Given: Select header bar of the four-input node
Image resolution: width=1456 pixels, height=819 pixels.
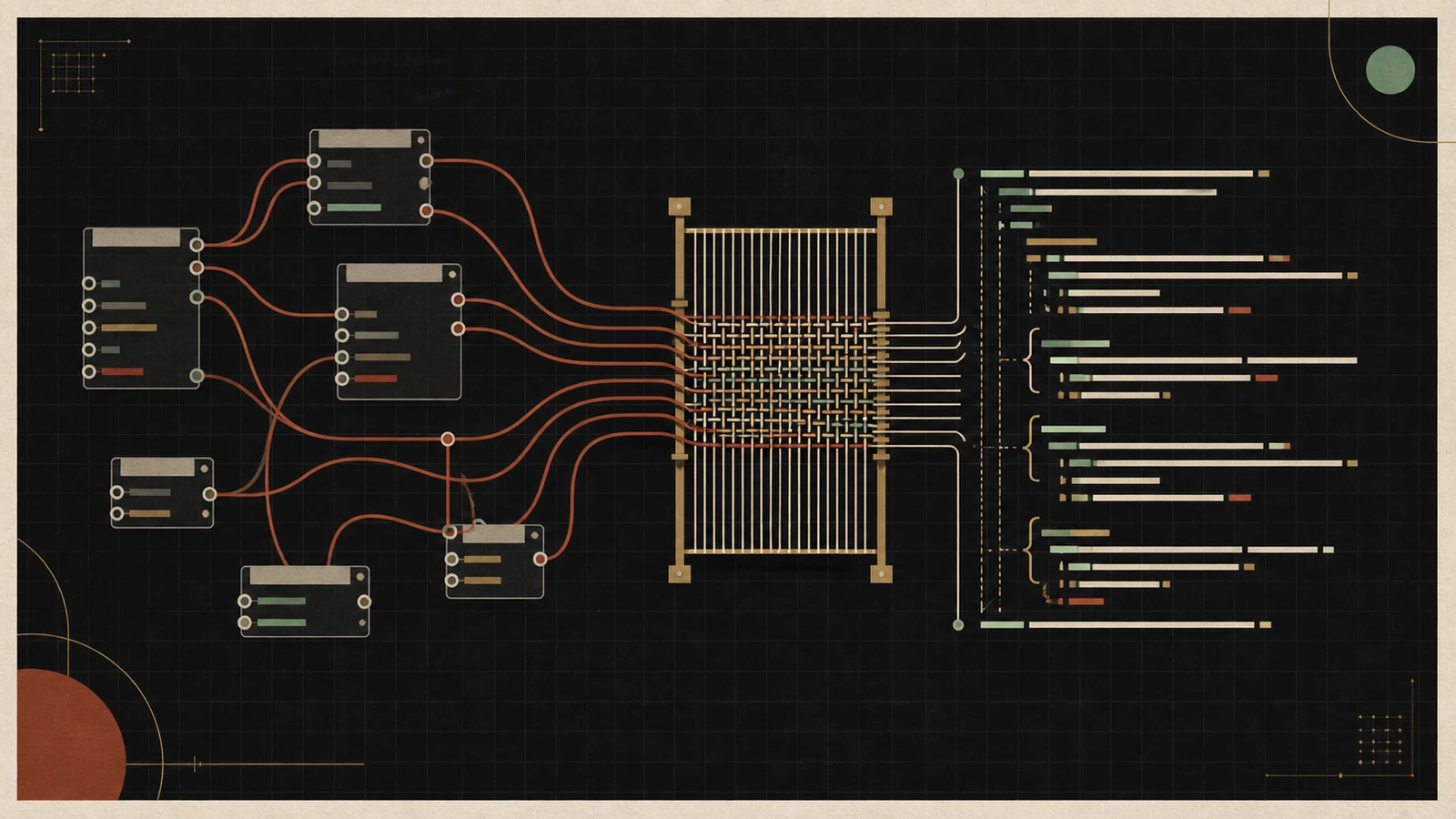Looking at the screenshot, I should [394, 273].
